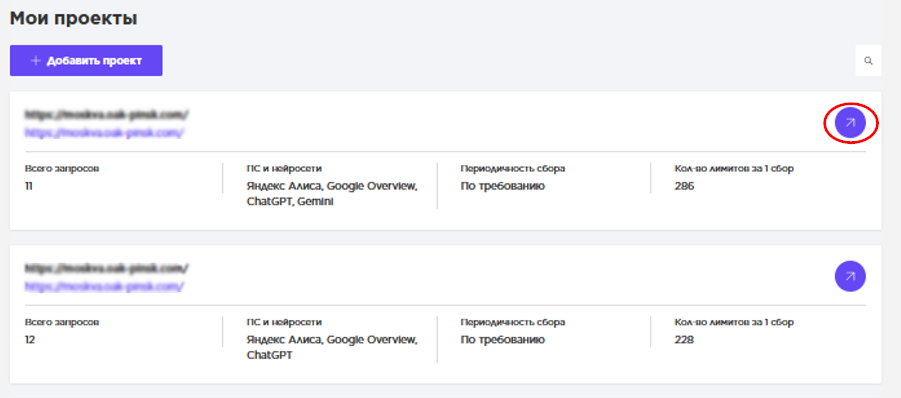Screen dimensions: 901x398
Task: Click the limit value 228
Action: click(x=684, y=339)
